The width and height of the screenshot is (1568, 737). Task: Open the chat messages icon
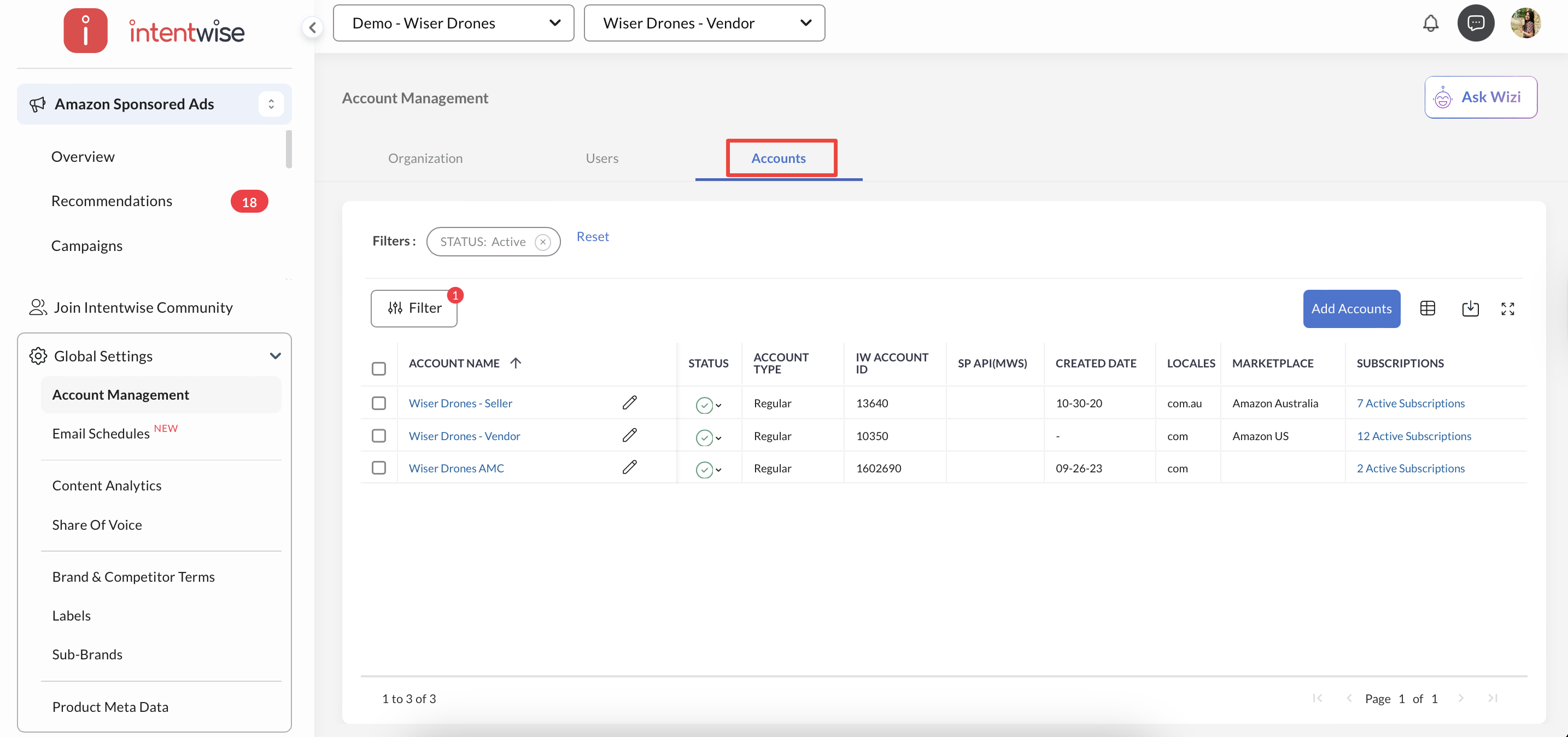(1475, 23)
